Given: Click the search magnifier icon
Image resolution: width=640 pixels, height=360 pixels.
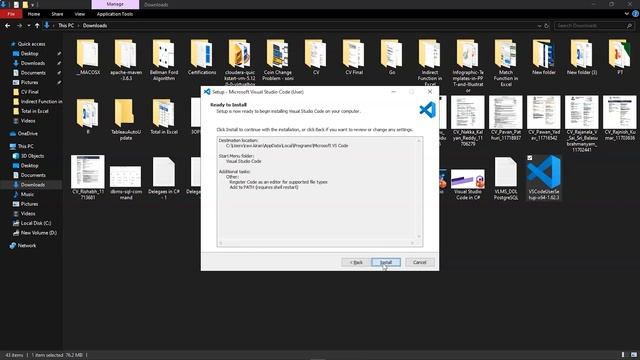Looking at the screenshot, I should pyautogui.click(x=629, y=26).
